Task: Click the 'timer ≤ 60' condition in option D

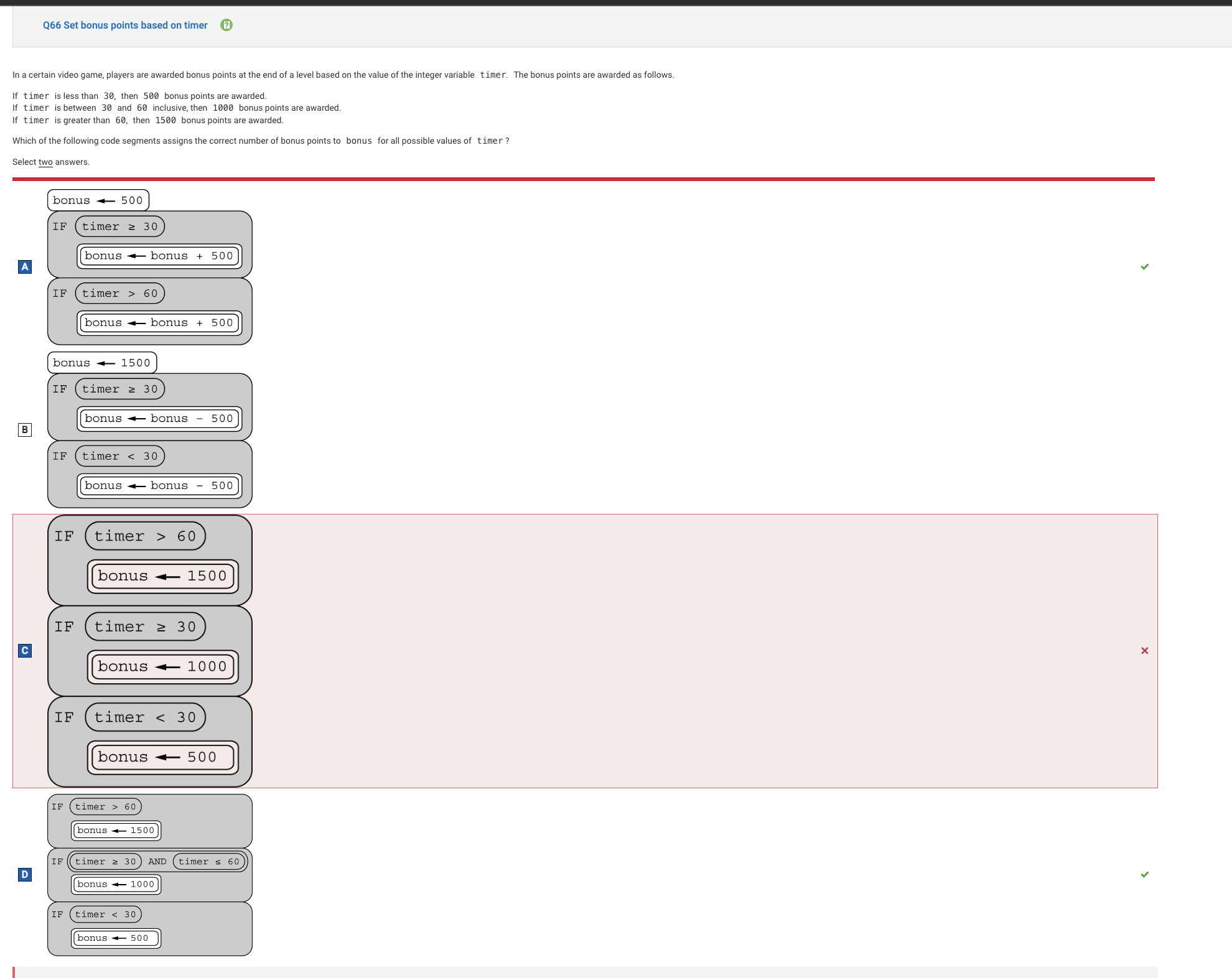Action: tap(209, 862)
